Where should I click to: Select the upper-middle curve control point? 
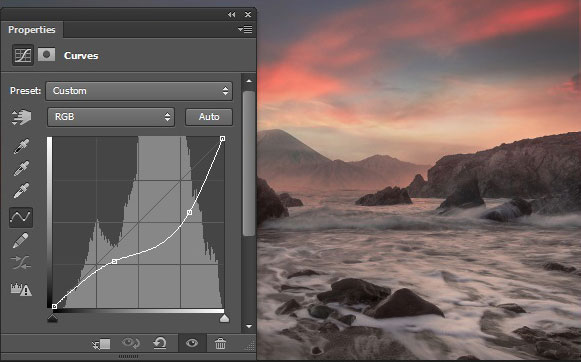pos(189,213)
